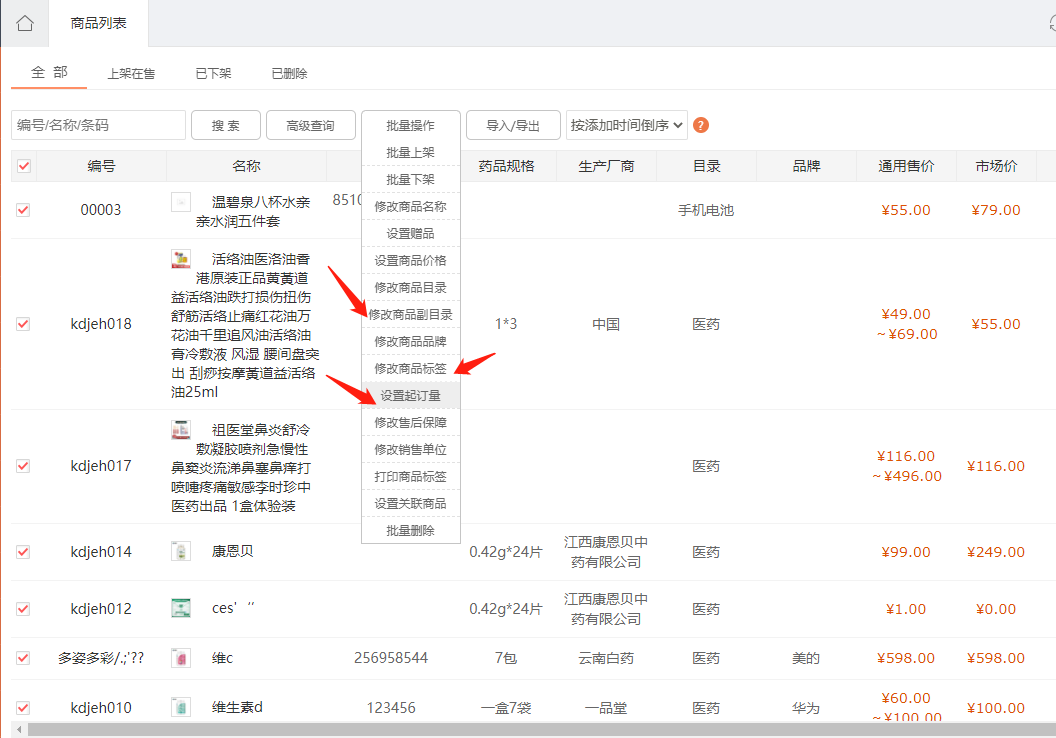Choose 批量删除 menu item

tap(411, 530)
